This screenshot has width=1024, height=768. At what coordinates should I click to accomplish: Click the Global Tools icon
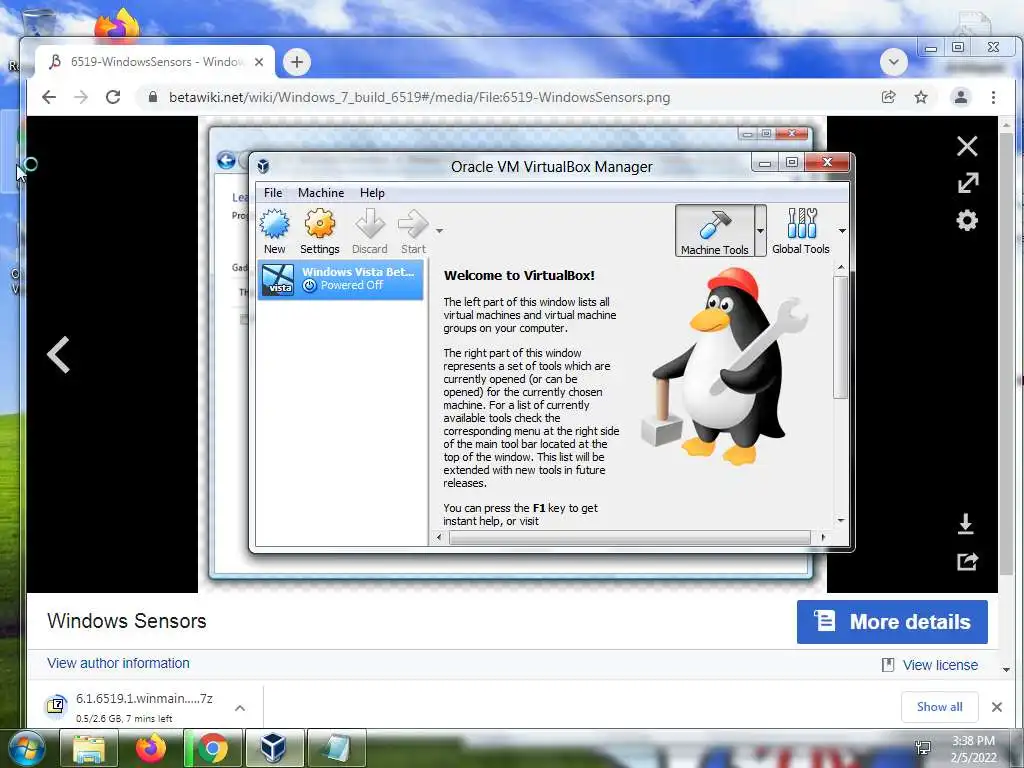coord(801,224)
